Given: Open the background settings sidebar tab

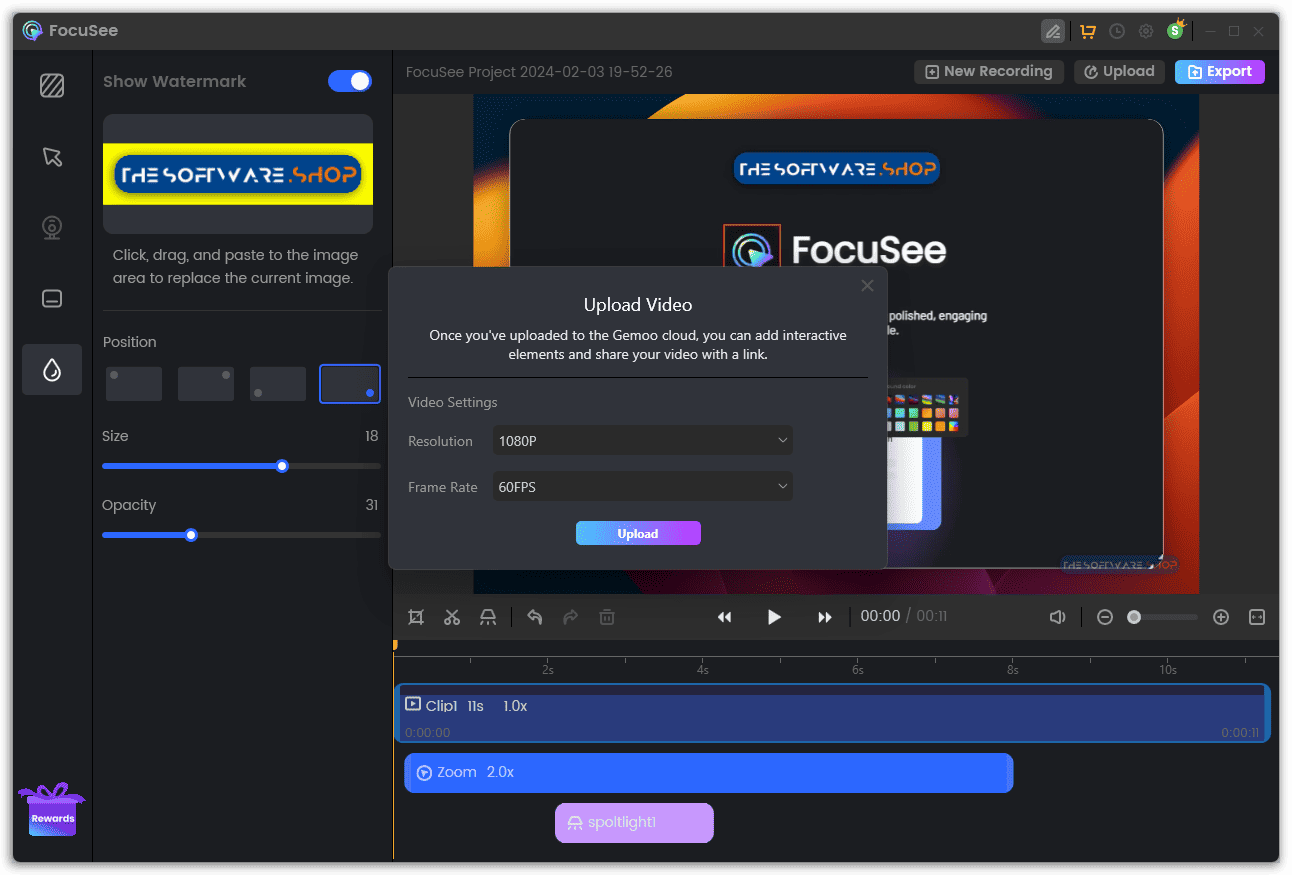Looking at the screenshot, I should pyautogui.click(x=52, y=86).
